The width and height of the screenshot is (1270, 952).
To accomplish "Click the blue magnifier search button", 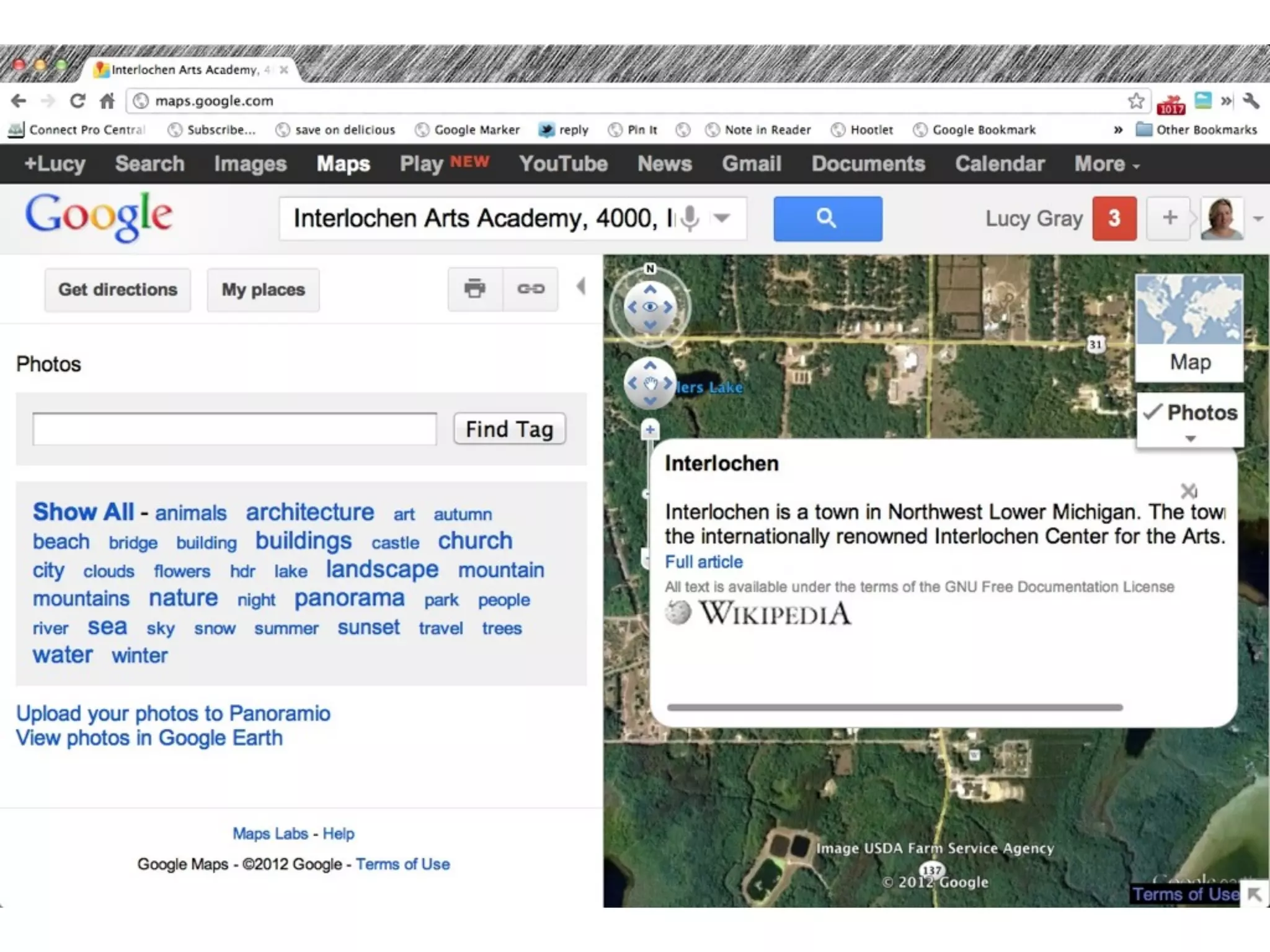I will point(827,218).
